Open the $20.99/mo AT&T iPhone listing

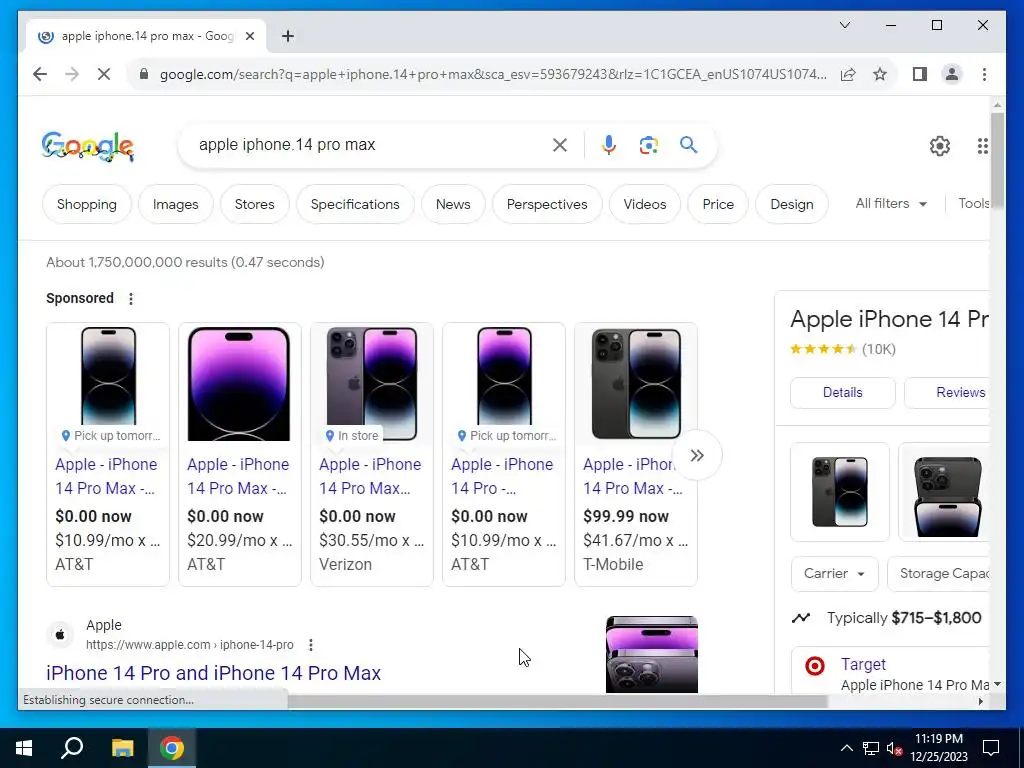(240, 455)
